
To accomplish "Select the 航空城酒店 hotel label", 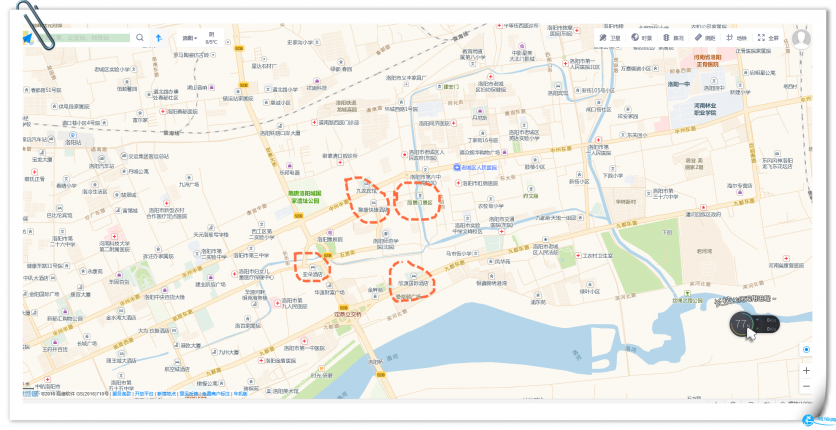I will tap(176, 369).
